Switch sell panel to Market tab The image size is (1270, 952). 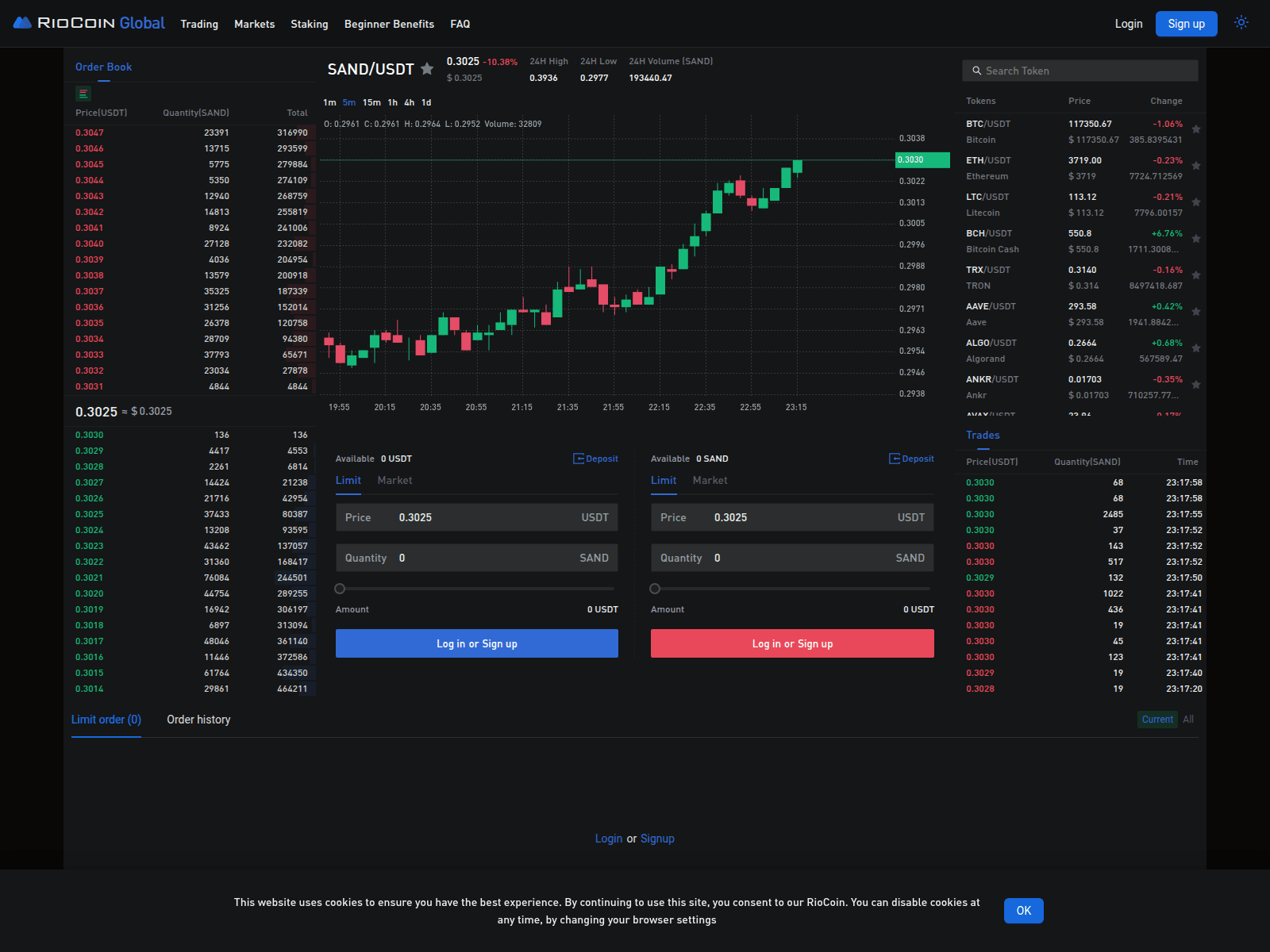pyautogui.click(x=710, y=480)
